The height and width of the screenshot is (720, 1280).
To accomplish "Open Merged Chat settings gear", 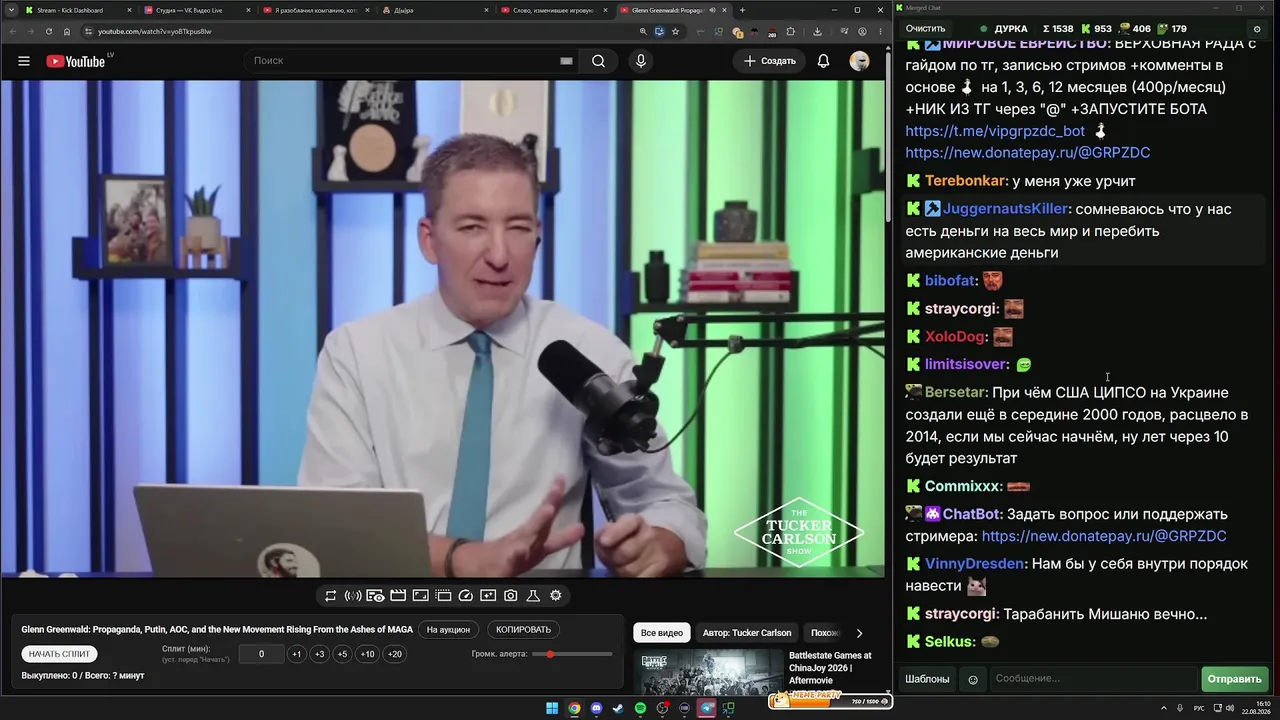I will (x=1257, y=29).
